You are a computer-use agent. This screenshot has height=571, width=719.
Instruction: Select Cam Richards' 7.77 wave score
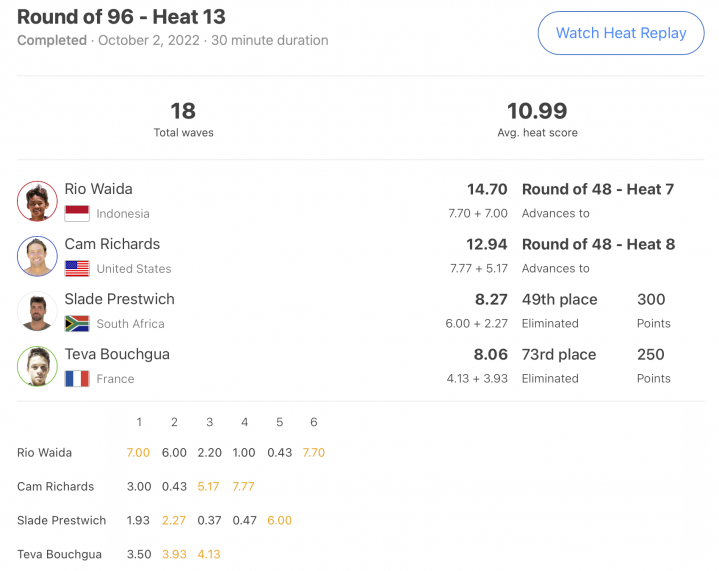[243, 487]
